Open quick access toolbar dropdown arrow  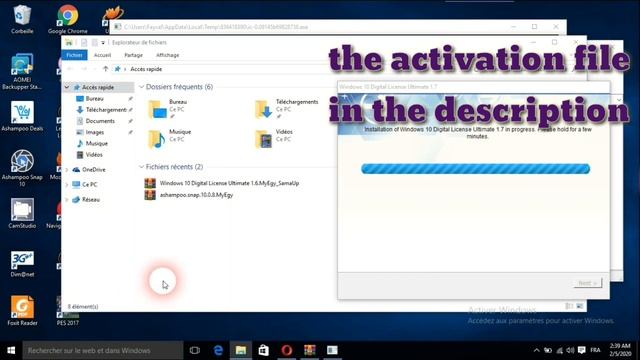[103, 42]
